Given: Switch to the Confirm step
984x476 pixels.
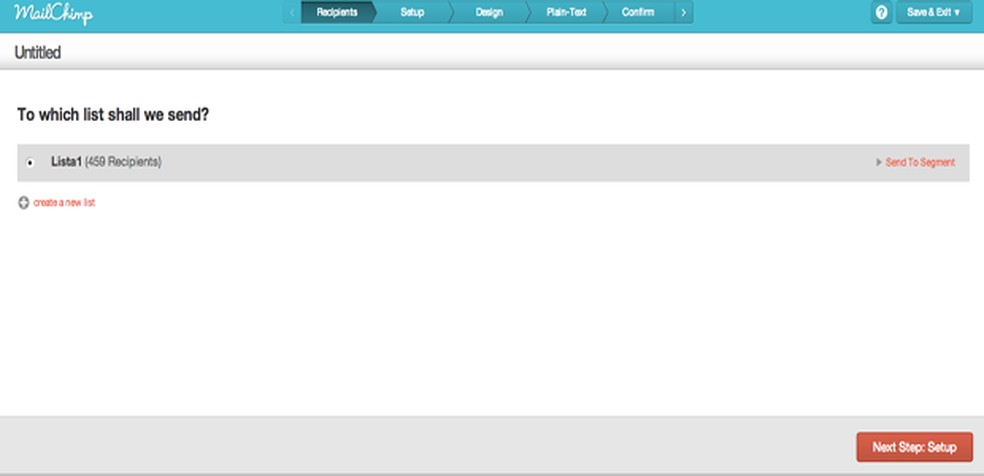Looking at the screenshot, I should tap(638, 13).
